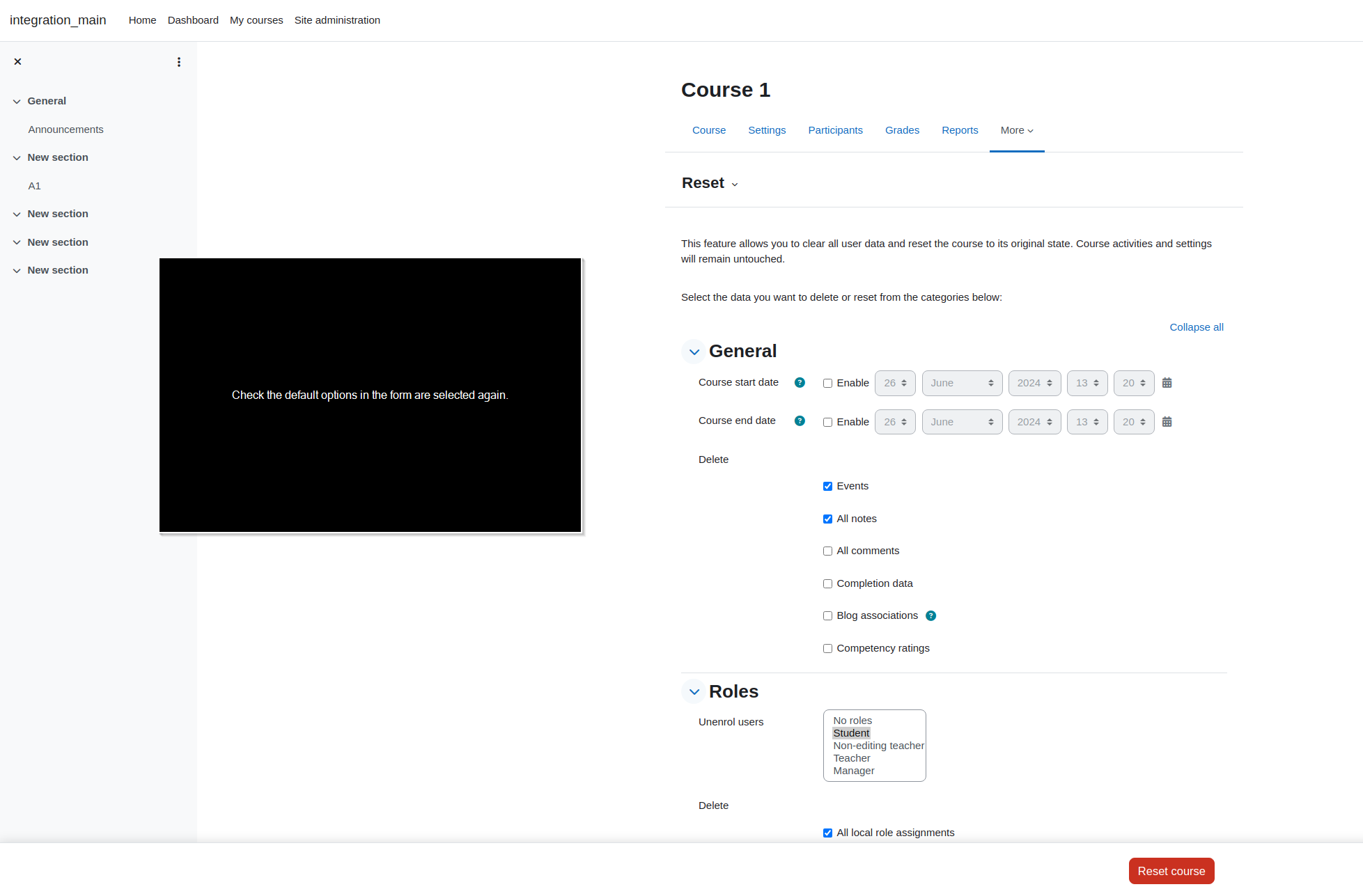Image resolution: width=1363 pixels, height=896 pixels.
Task: Open My courses in top navigation
Action: [x=256, y=20]
